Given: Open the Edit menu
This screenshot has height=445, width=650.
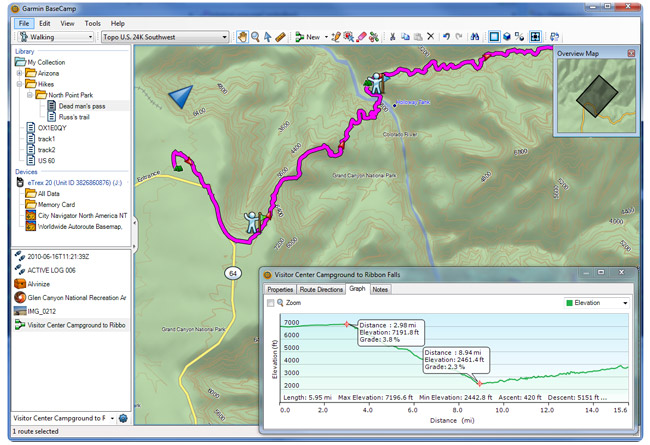Looking at the screenshot, I should [45, 24].
